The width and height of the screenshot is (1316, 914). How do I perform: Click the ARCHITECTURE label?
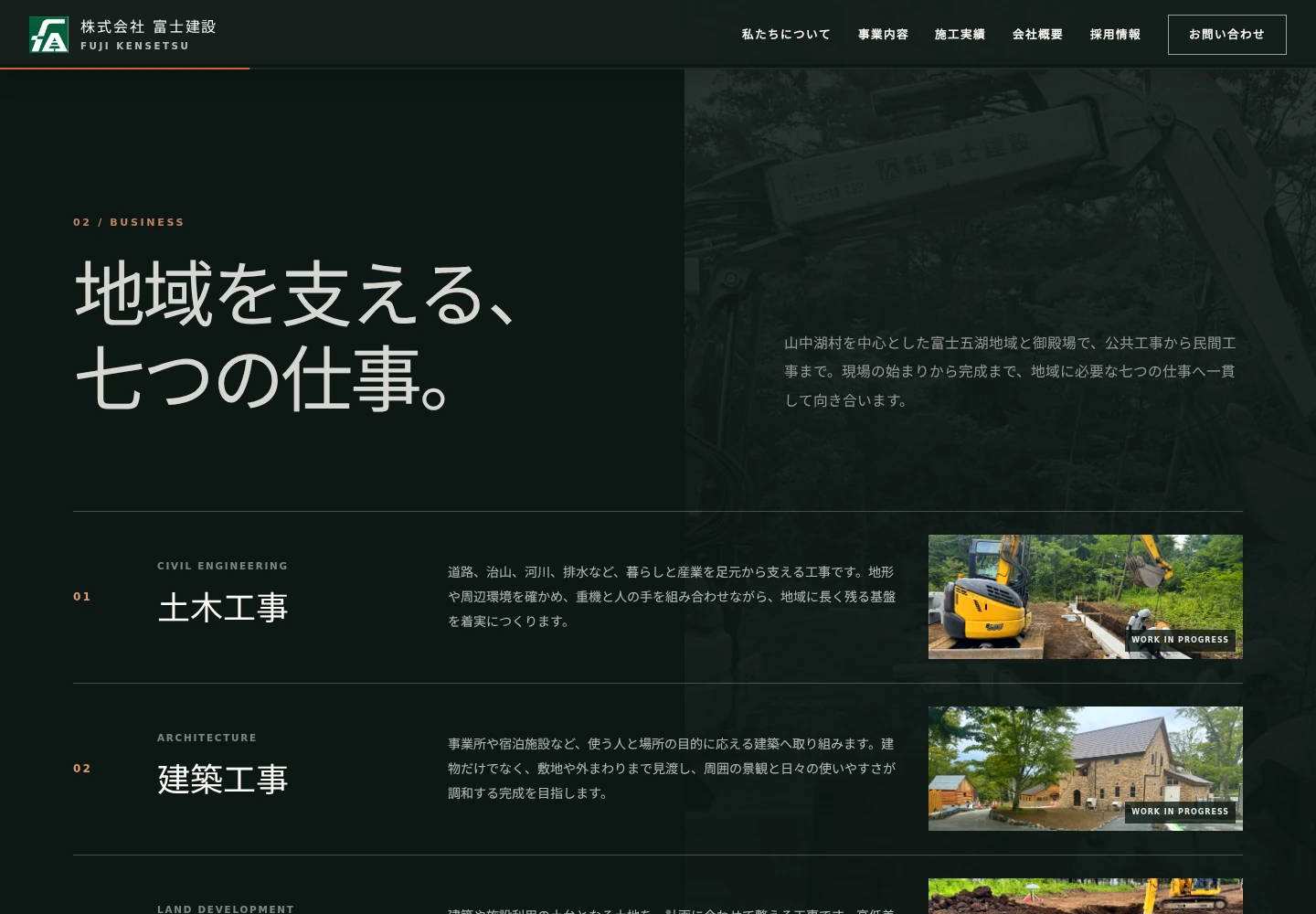pyautogui.click(x=207, y=738)
